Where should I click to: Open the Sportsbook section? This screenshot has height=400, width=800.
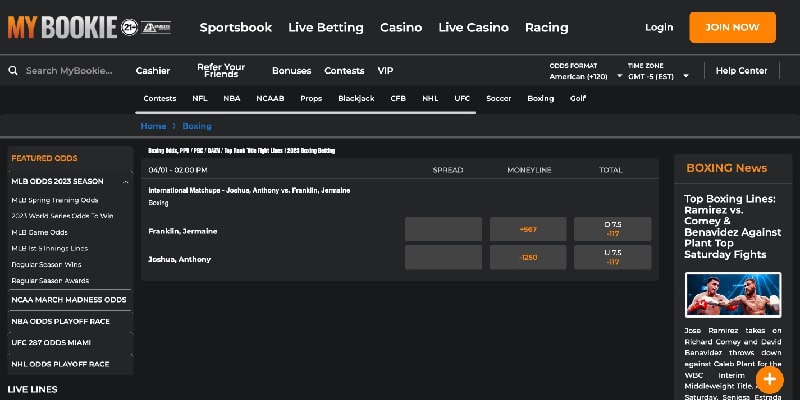236,28
